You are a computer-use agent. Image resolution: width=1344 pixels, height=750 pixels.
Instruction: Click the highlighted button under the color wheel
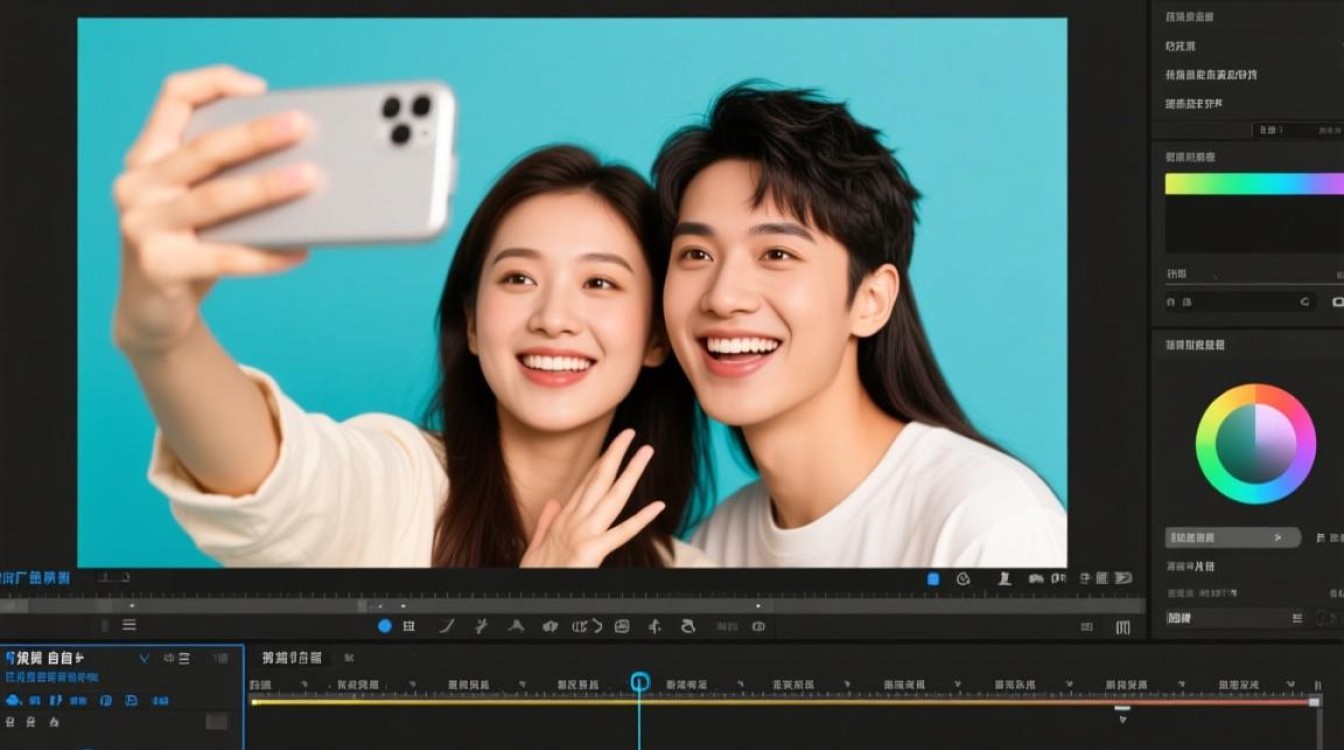(1232, 537)
